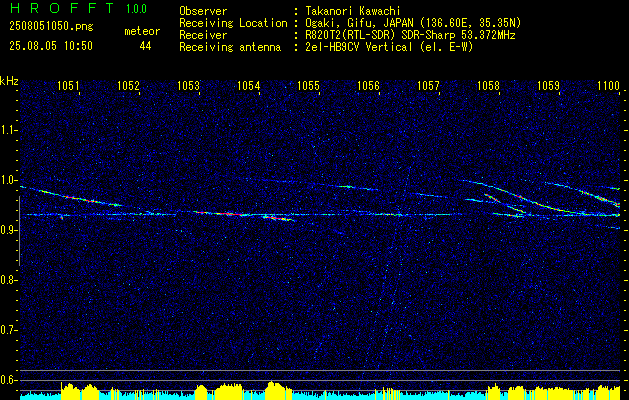Viewport: 629px width, 400px height.
Task: Click the 1055 time marker
Action: click(x=308, y=85)
